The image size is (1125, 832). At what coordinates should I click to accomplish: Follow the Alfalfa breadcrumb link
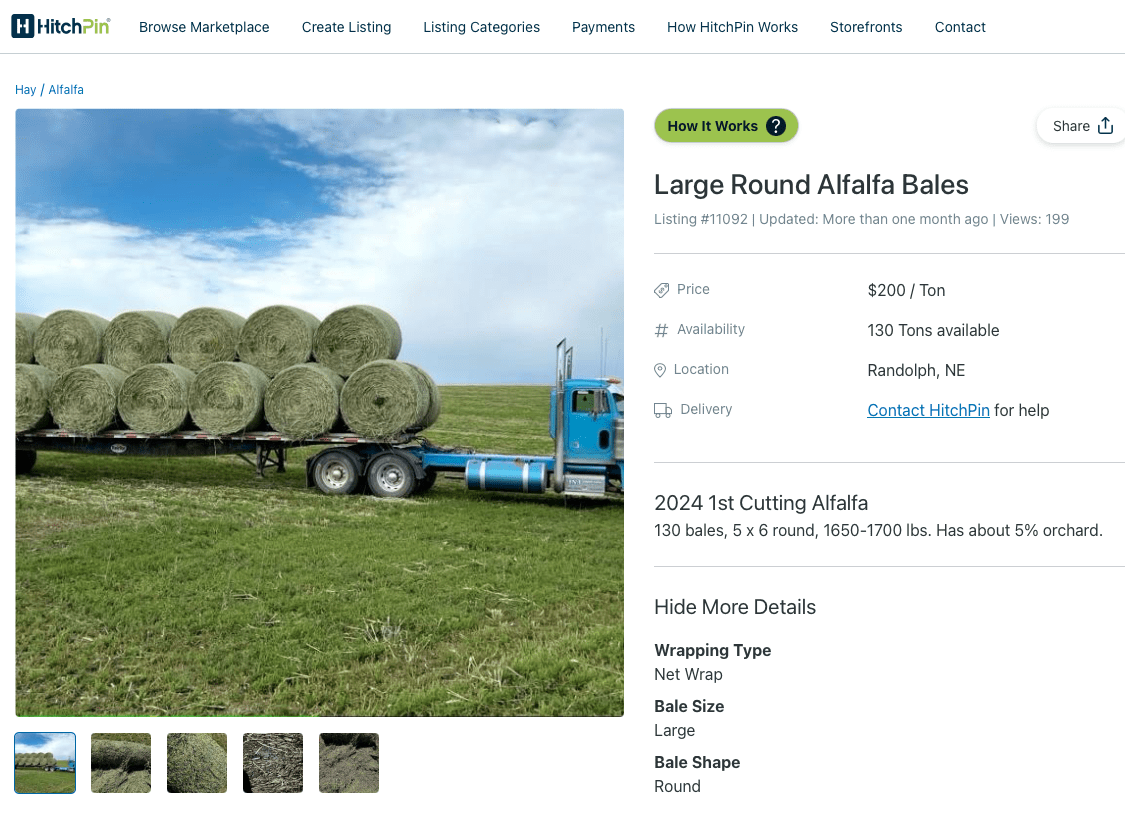coord(66,90)
